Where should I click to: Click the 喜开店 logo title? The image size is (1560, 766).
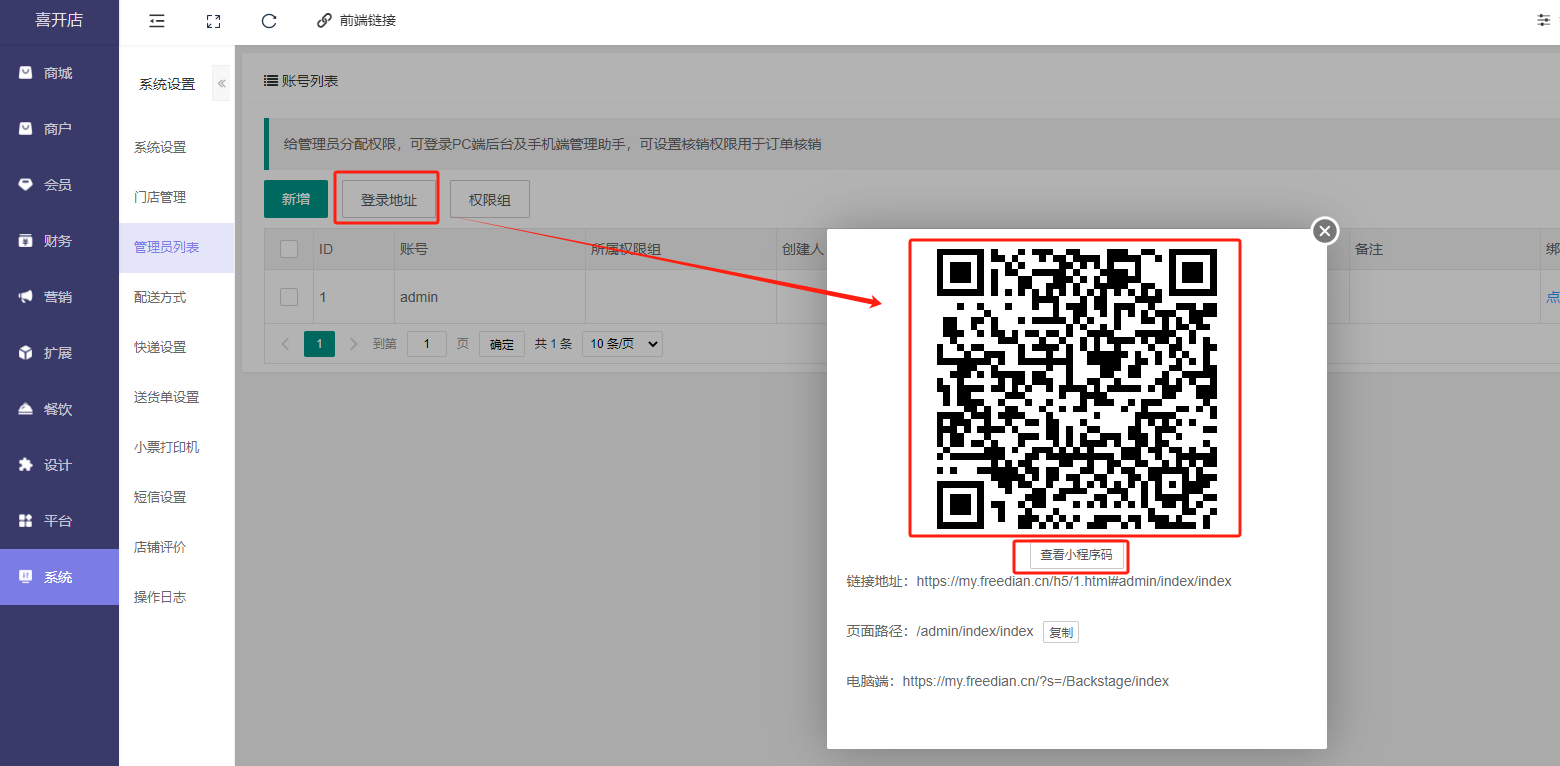click(59, 20)
